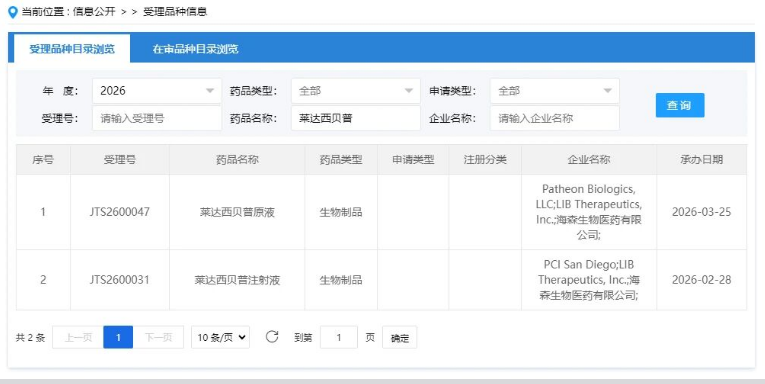Click the 下一页 next page button
The height and width of the screenshot is (384, 765).
[158, 337]
